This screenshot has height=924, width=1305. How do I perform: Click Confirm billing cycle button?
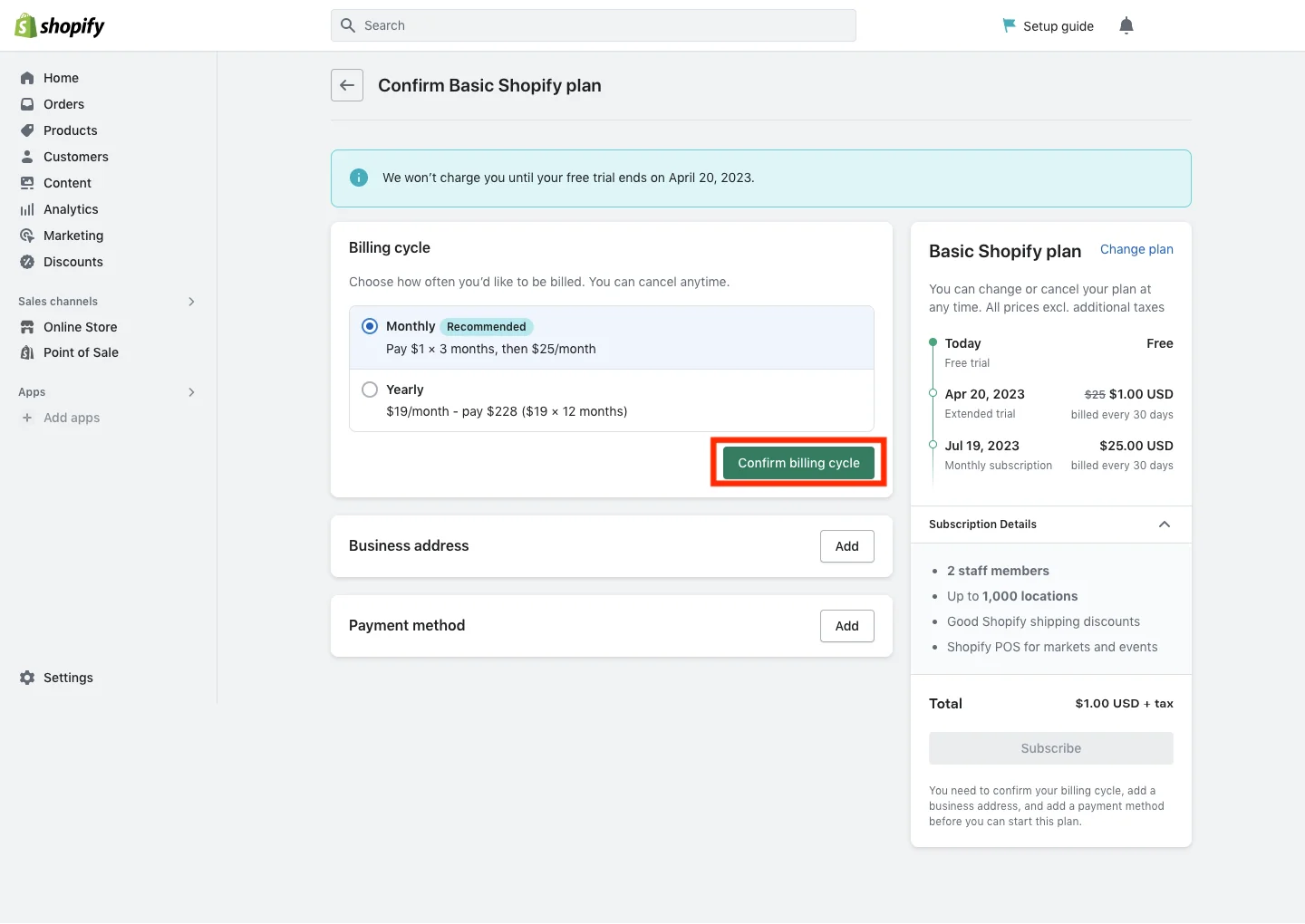[x=798, y=463]
